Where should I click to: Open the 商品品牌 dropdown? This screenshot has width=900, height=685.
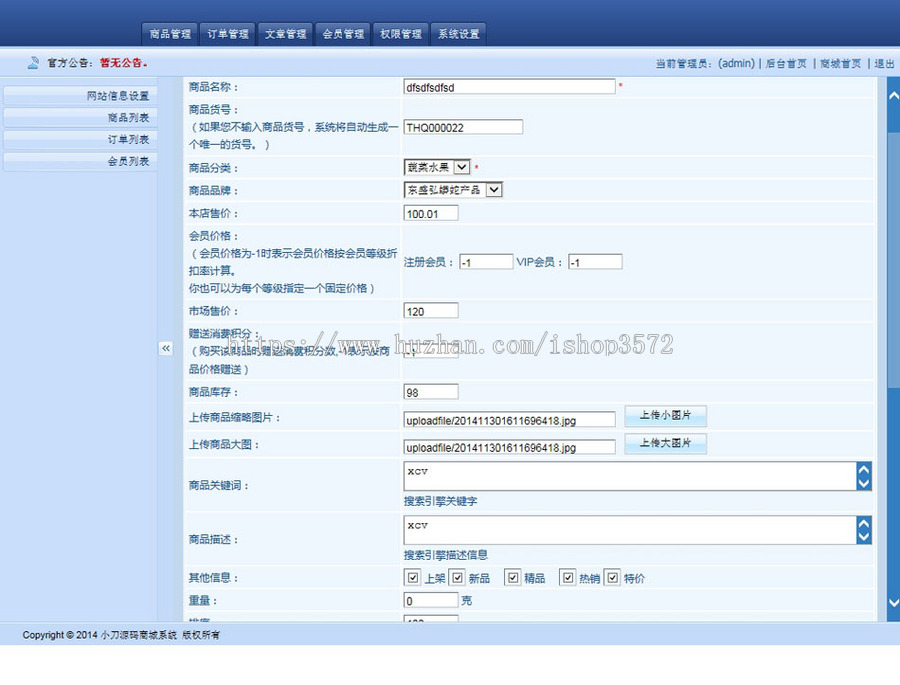[495, 189]
